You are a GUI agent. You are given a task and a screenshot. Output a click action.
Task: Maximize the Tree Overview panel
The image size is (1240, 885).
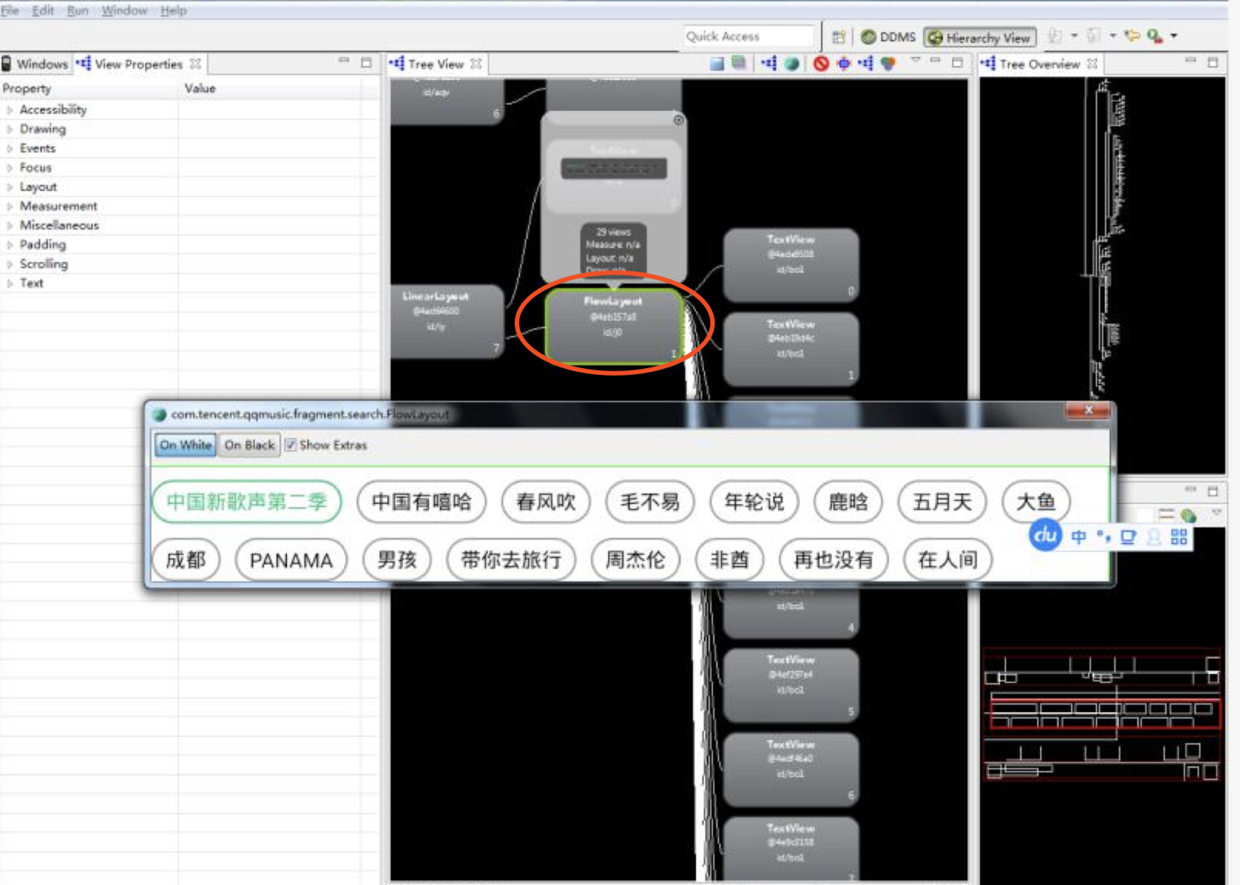[x=1212, y=63]
